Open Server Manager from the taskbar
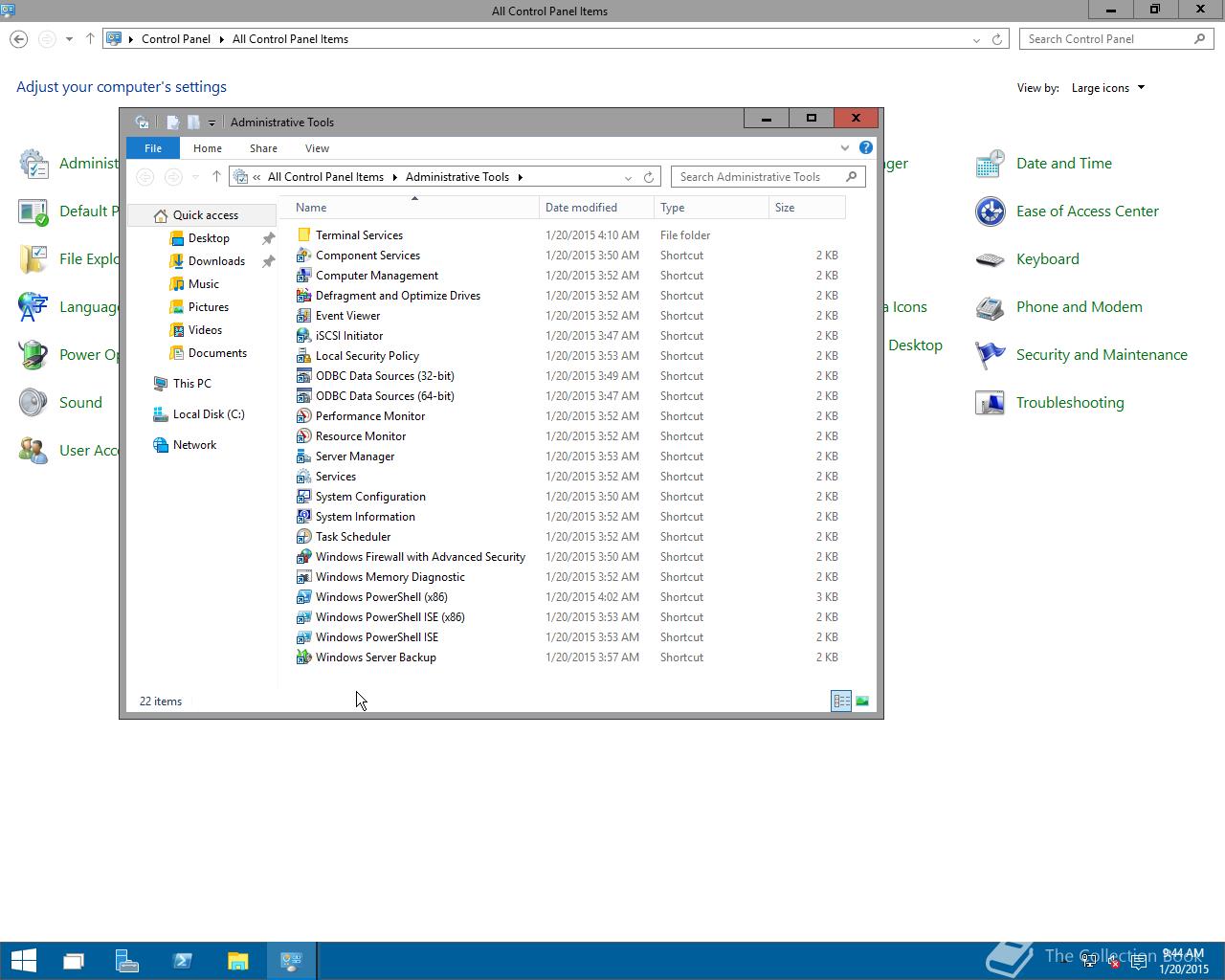The width and height of the screenshot is (1225, 980). [x=127, y=961]
